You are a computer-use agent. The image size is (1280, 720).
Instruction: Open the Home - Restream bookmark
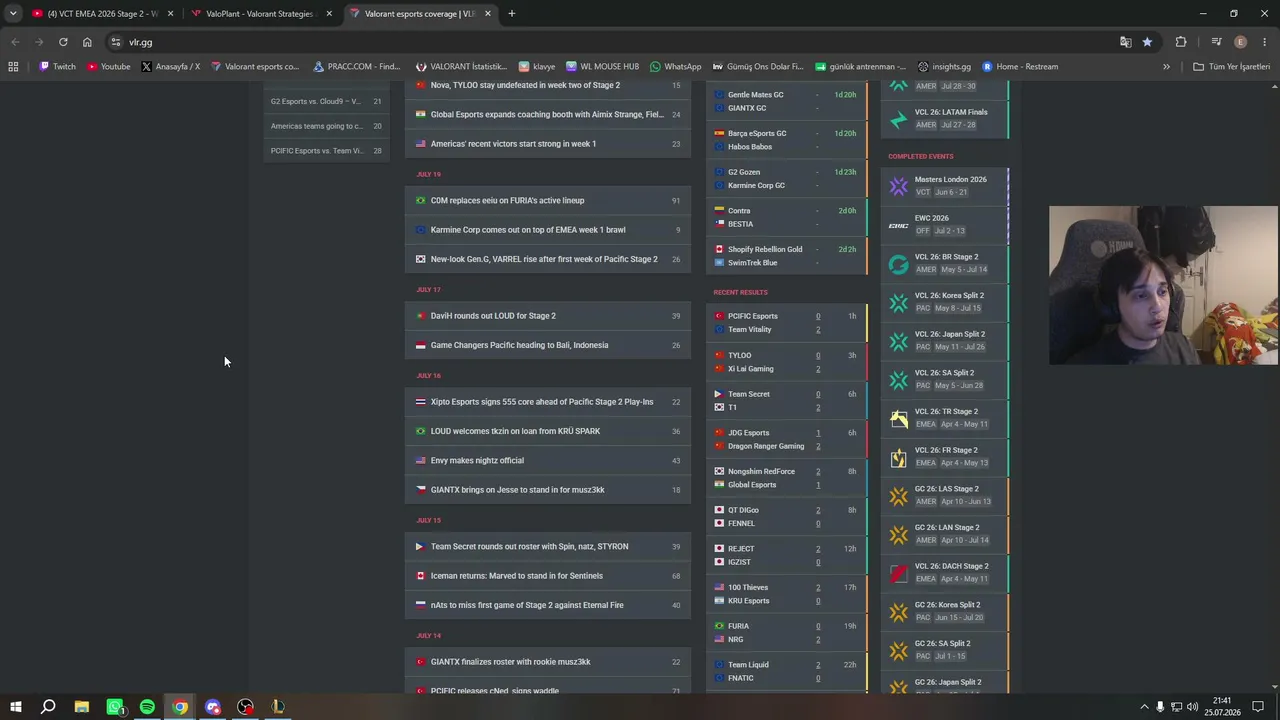tap(1020, 67)
